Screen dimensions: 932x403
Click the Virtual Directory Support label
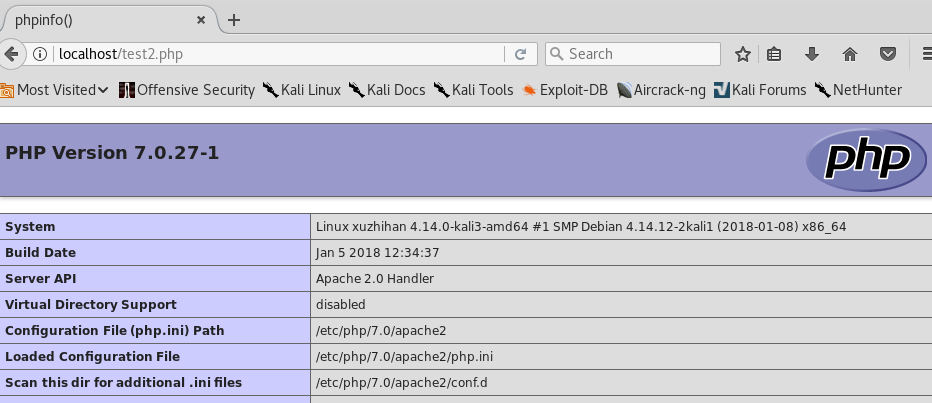coord(91,304)
